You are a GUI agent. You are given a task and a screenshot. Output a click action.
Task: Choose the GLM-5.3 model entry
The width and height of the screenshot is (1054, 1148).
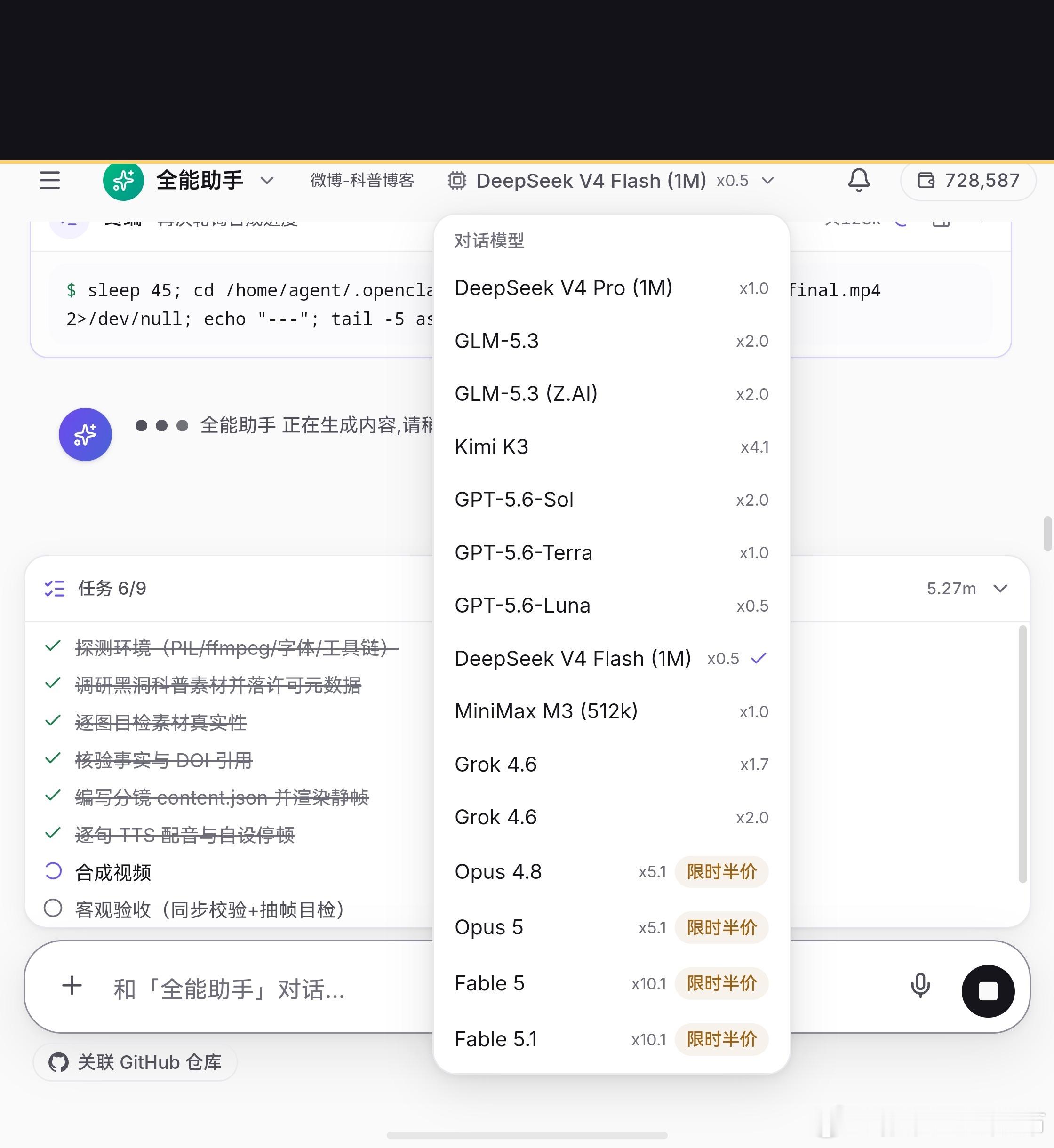(611, 341)
